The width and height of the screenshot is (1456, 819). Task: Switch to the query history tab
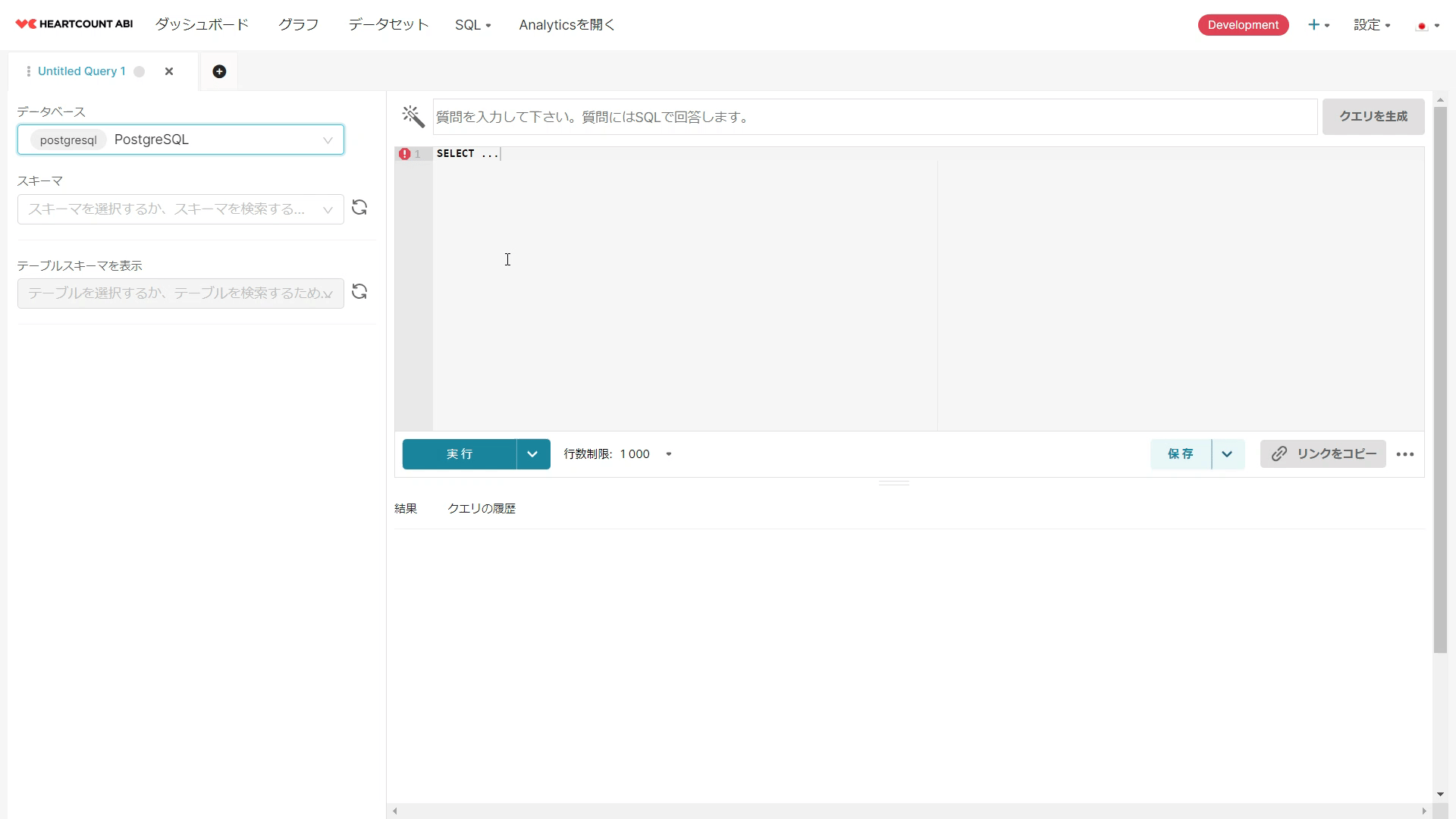point(481,509)
